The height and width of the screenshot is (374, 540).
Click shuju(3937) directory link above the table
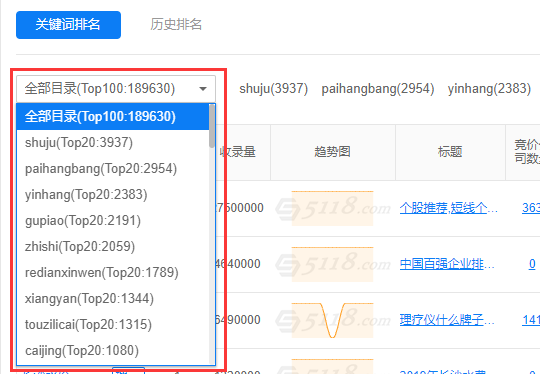click(273, 89)
